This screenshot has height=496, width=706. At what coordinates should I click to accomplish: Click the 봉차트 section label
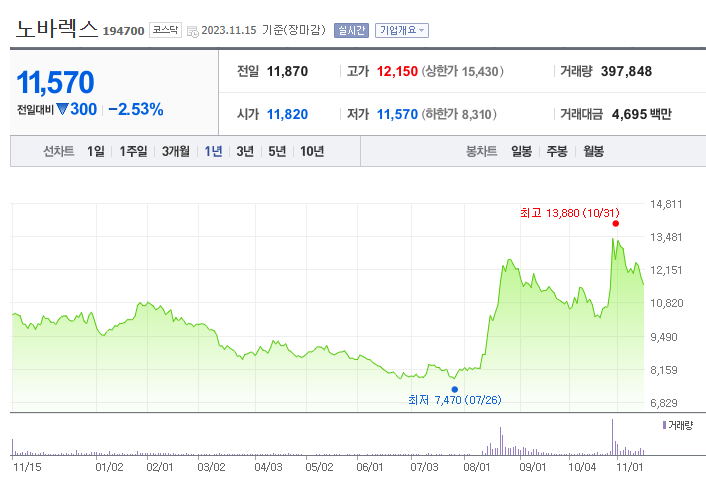[x=481, y=151]
